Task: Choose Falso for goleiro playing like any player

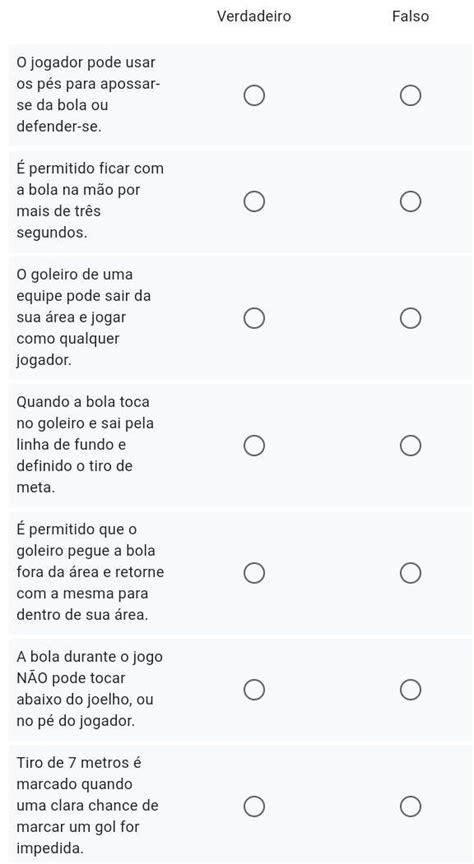Action: pos(411,318)
